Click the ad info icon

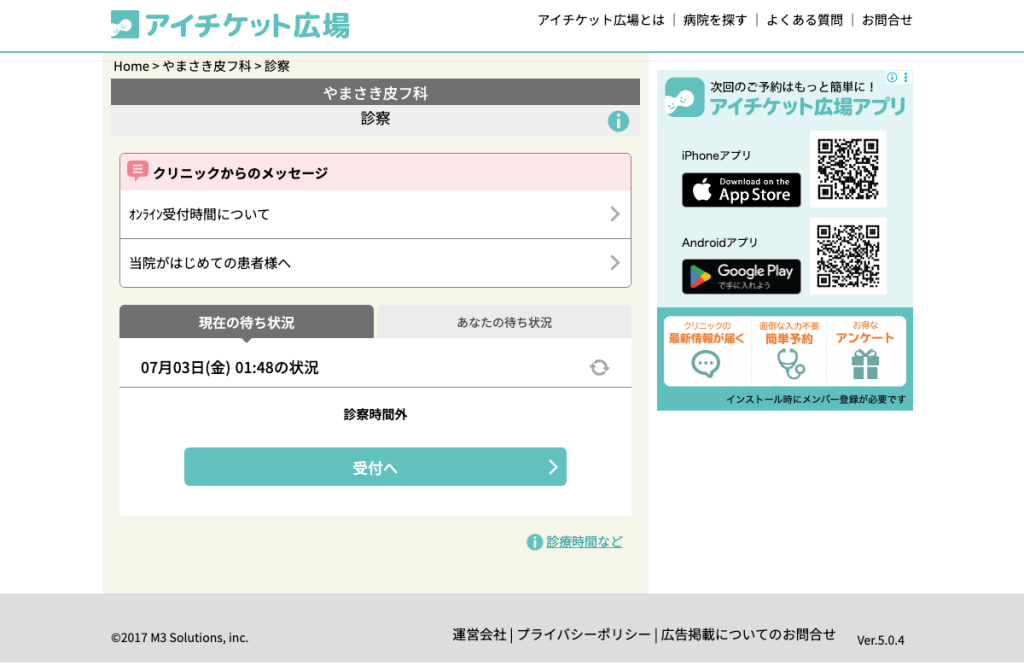coord(891,77)
